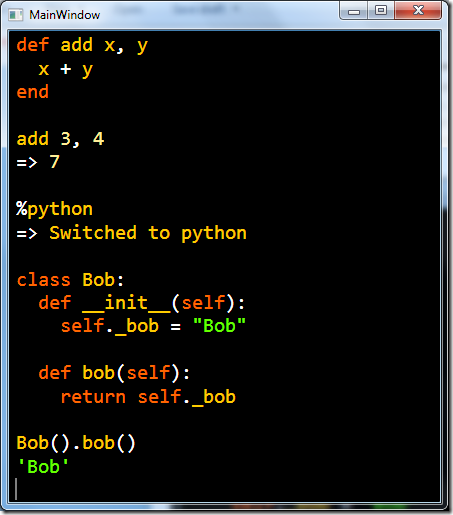Viewport: 453px width, 515px height.
Task: Click the 'add 3, 4' input line
Action: point(60,139)
